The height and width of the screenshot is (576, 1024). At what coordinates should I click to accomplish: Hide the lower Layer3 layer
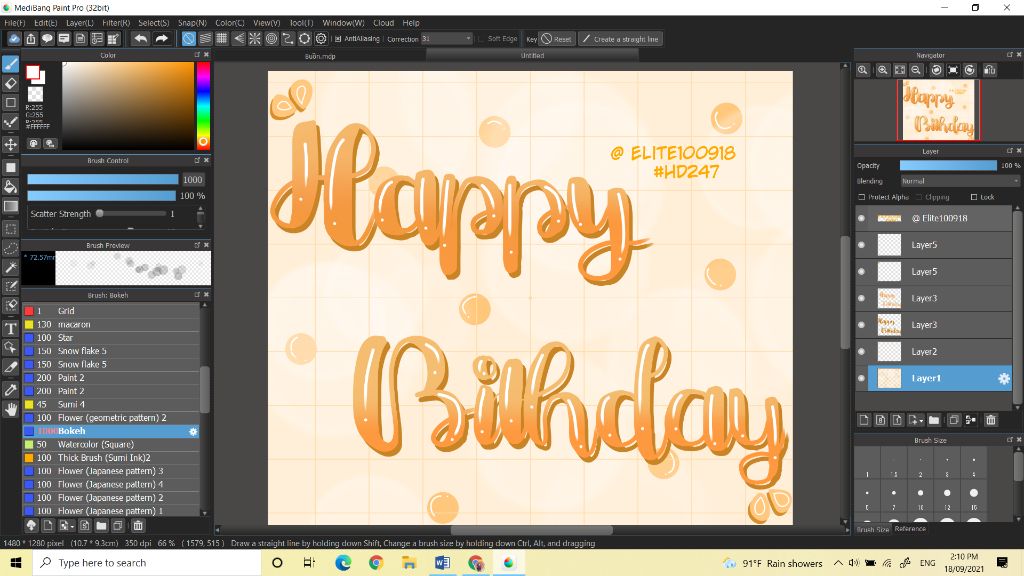(861, 325)
